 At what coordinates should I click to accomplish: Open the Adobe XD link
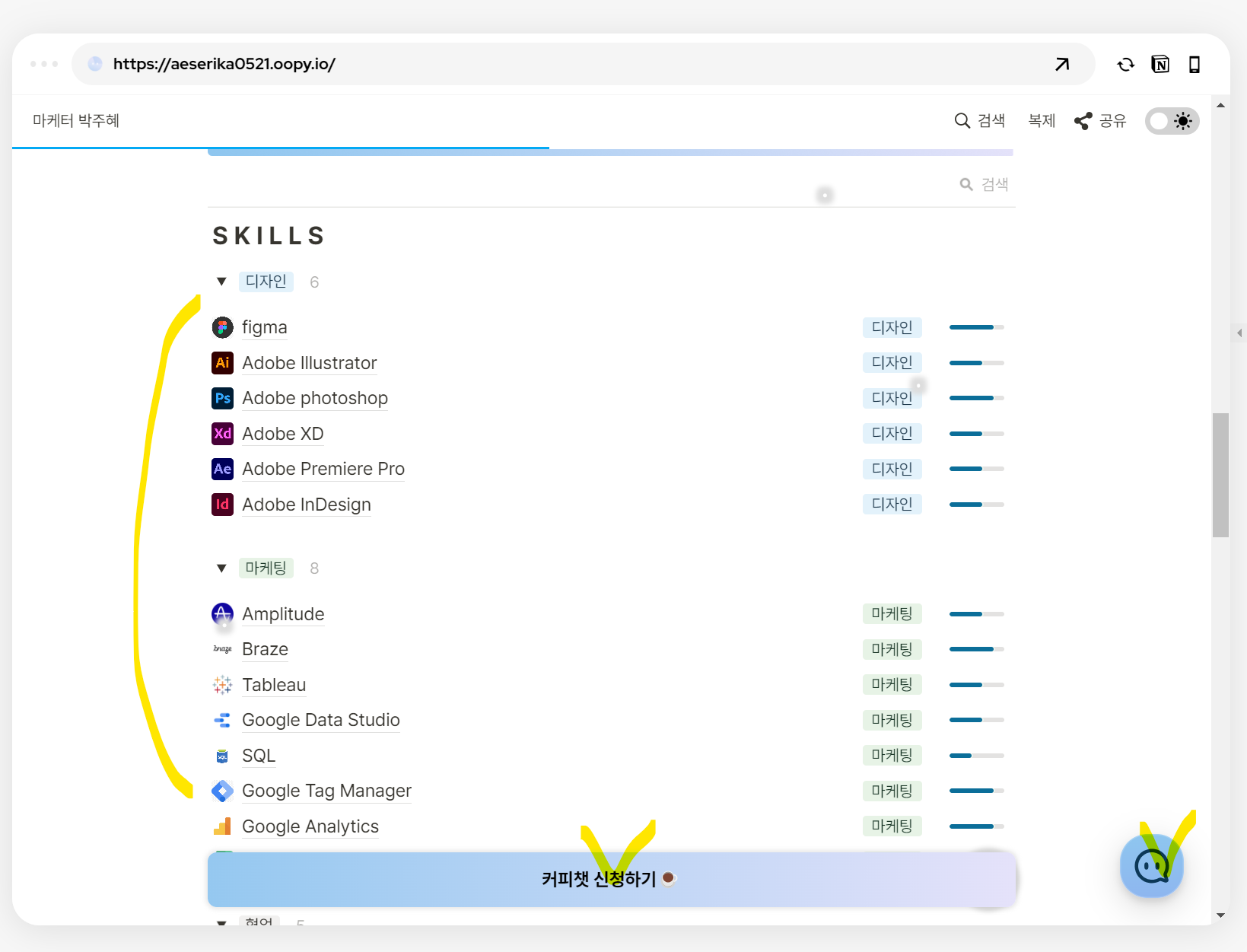click(x=283, y=434)
